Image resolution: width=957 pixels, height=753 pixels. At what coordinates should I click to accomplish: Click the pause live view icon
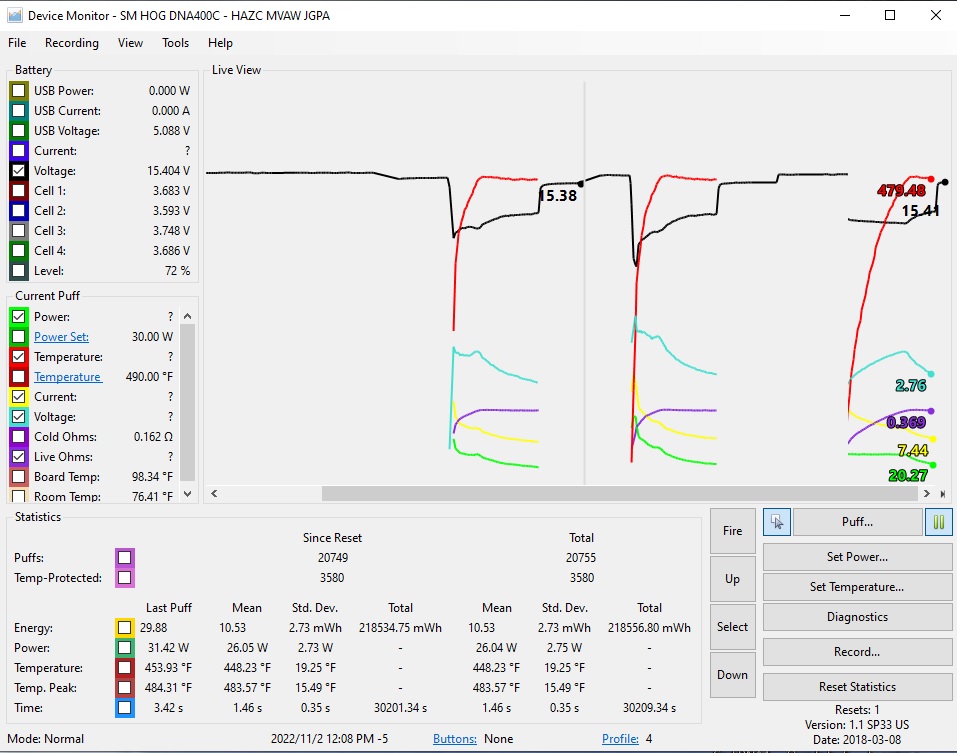[x=938, y=521]
